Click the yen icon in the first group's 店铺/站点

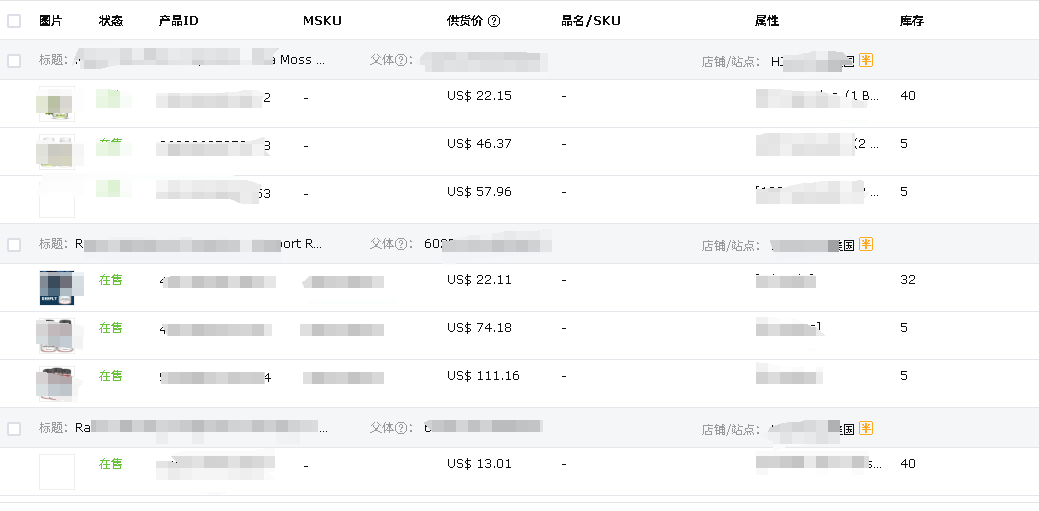(x=866, y=60)
